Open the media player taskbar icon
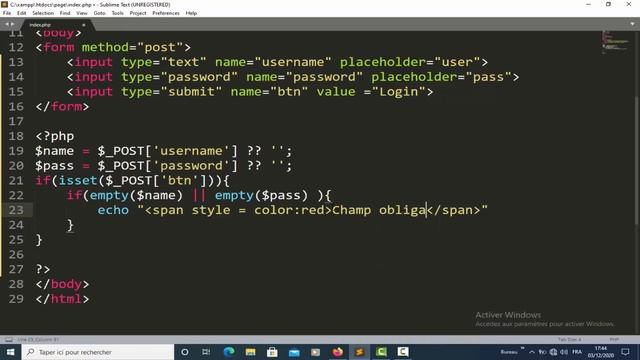Viewport: 640px width, 360px height. pos(316,352)
